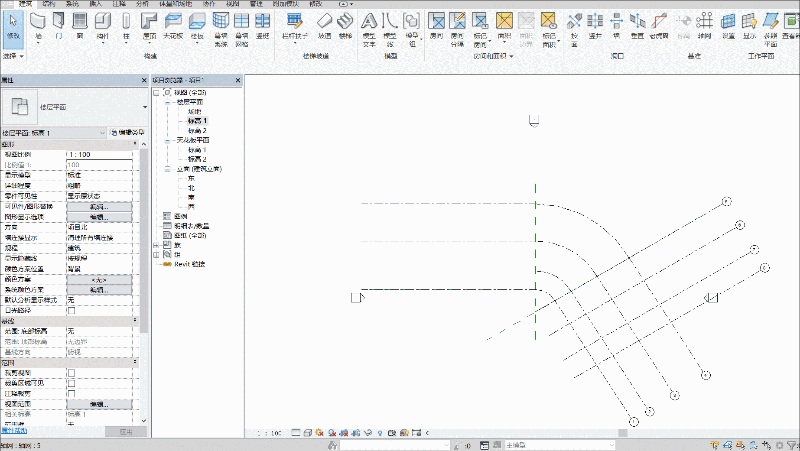Open the Properties help (属性帮助) link
This screenshot has width=800, height=451.
(14, 431)
